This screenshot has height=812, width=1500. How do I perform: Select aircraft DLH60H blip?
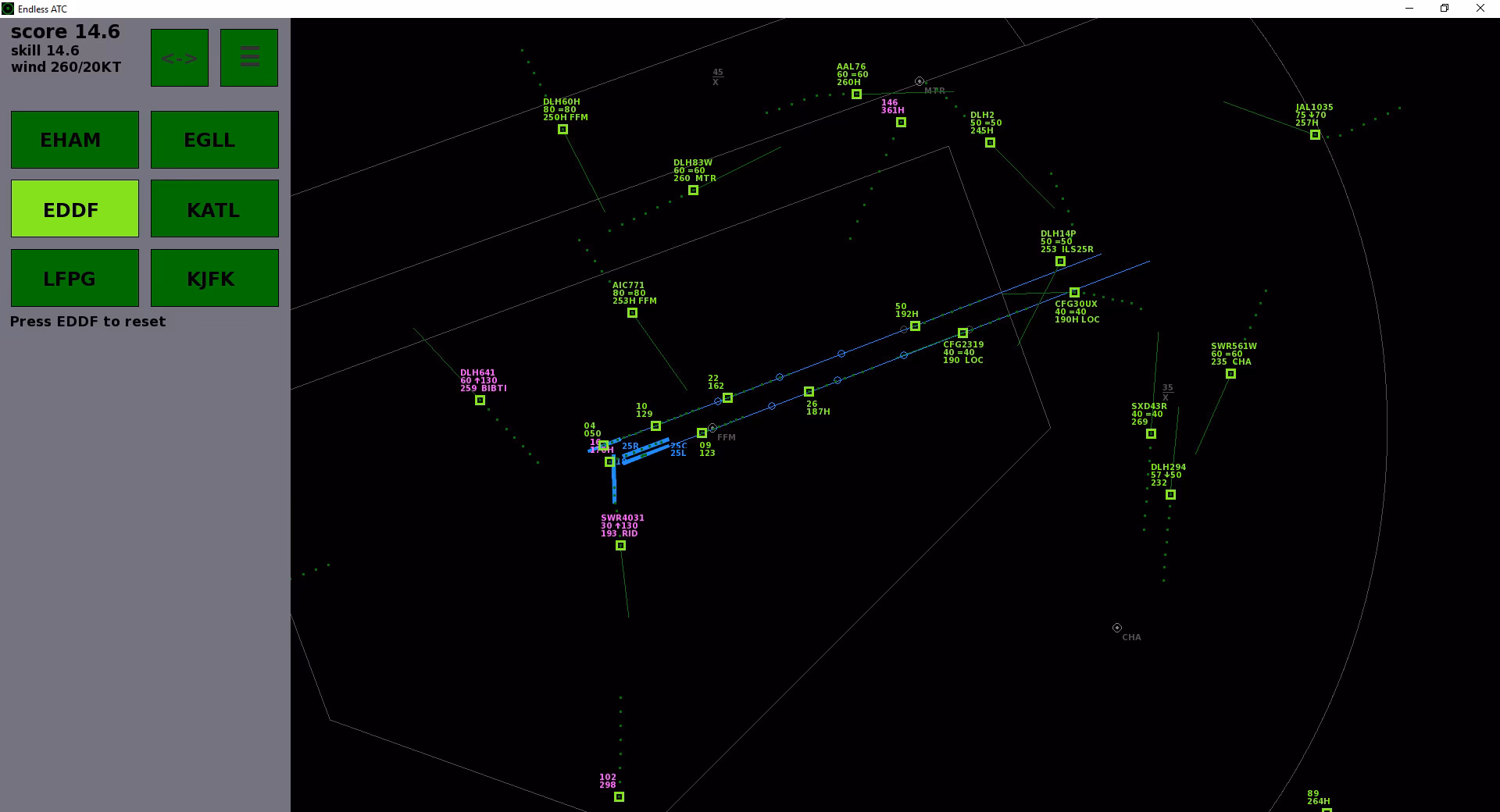pyautogui.click(x=562, y=130)
